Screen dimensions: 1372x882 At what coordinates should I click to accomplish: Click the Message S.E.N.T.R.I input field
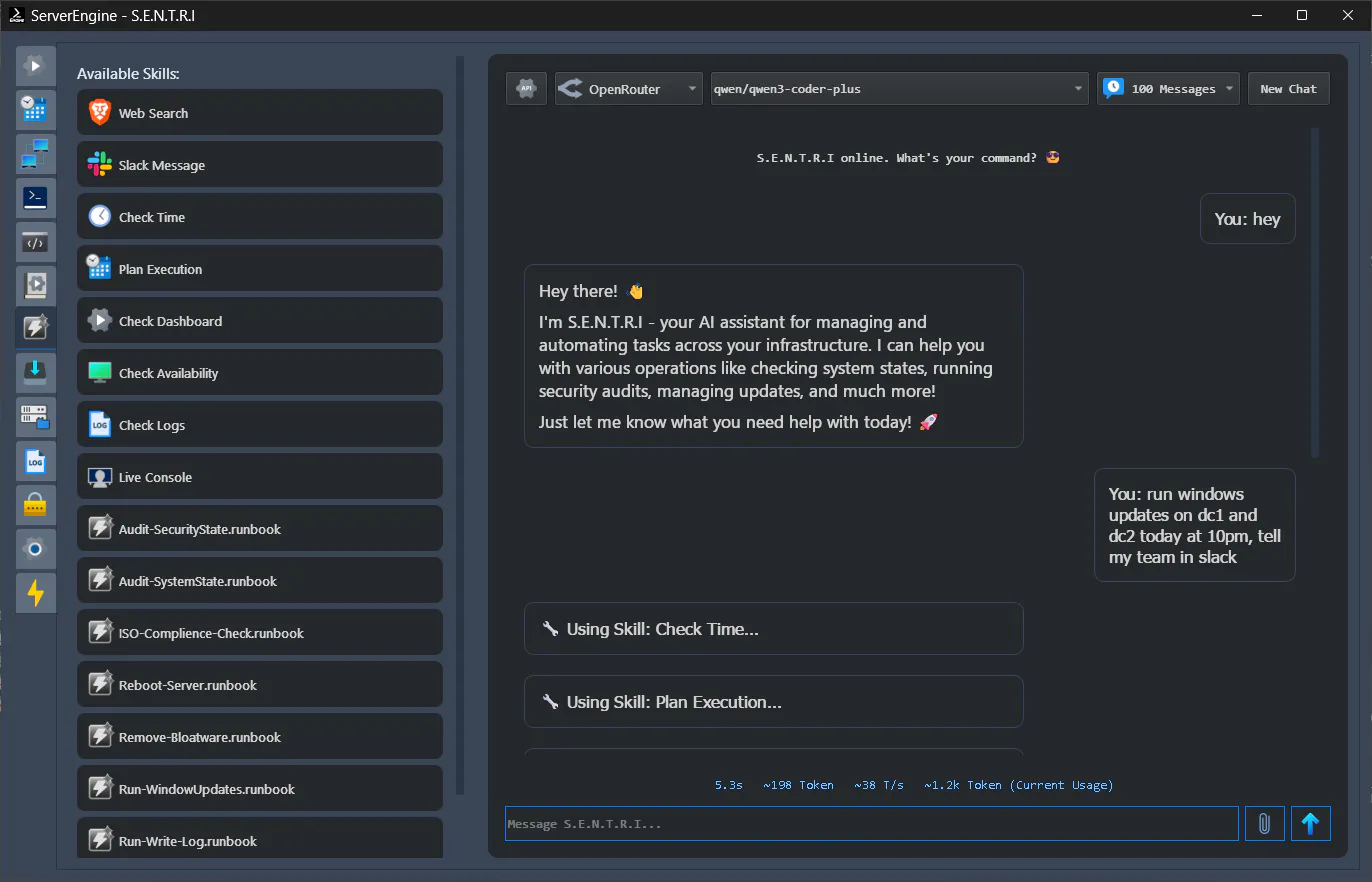pyautogui.click(x=870, y=823)
